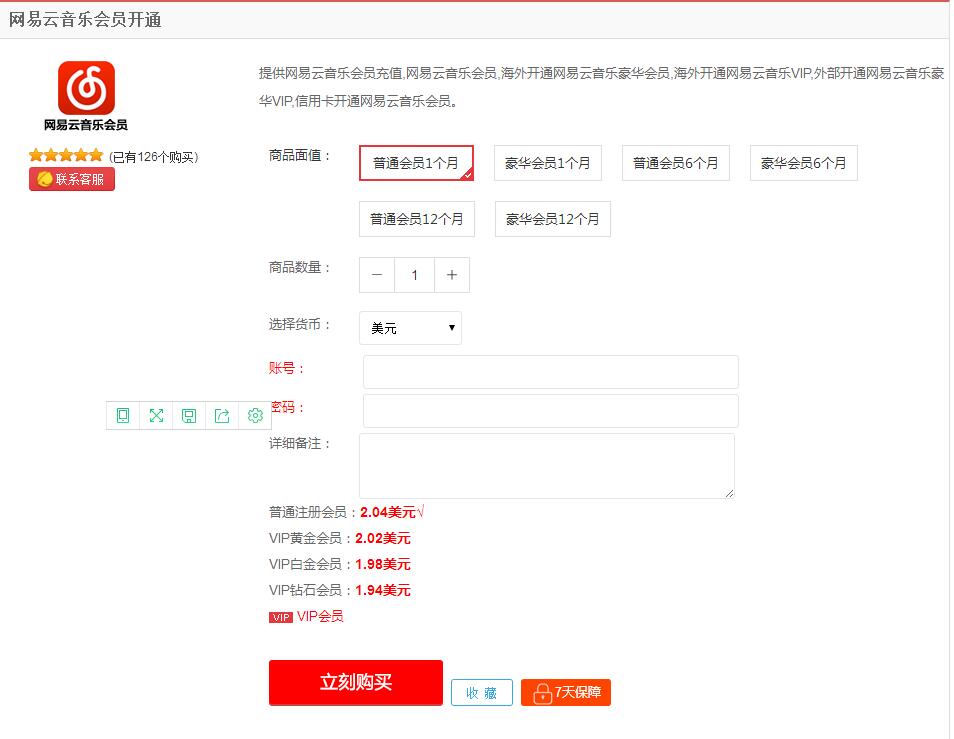
Task: Click the 已有126个购买 purchase count text
Action: coord(154,157)
